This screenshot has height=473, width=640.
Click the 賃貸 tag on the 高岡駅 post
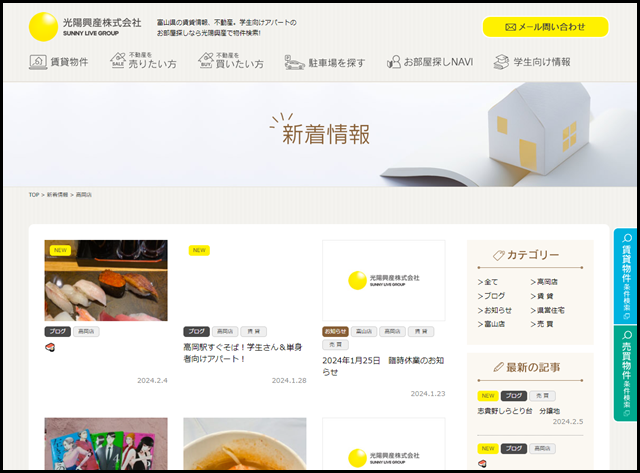pyautogui.click(x=253, y=332)
